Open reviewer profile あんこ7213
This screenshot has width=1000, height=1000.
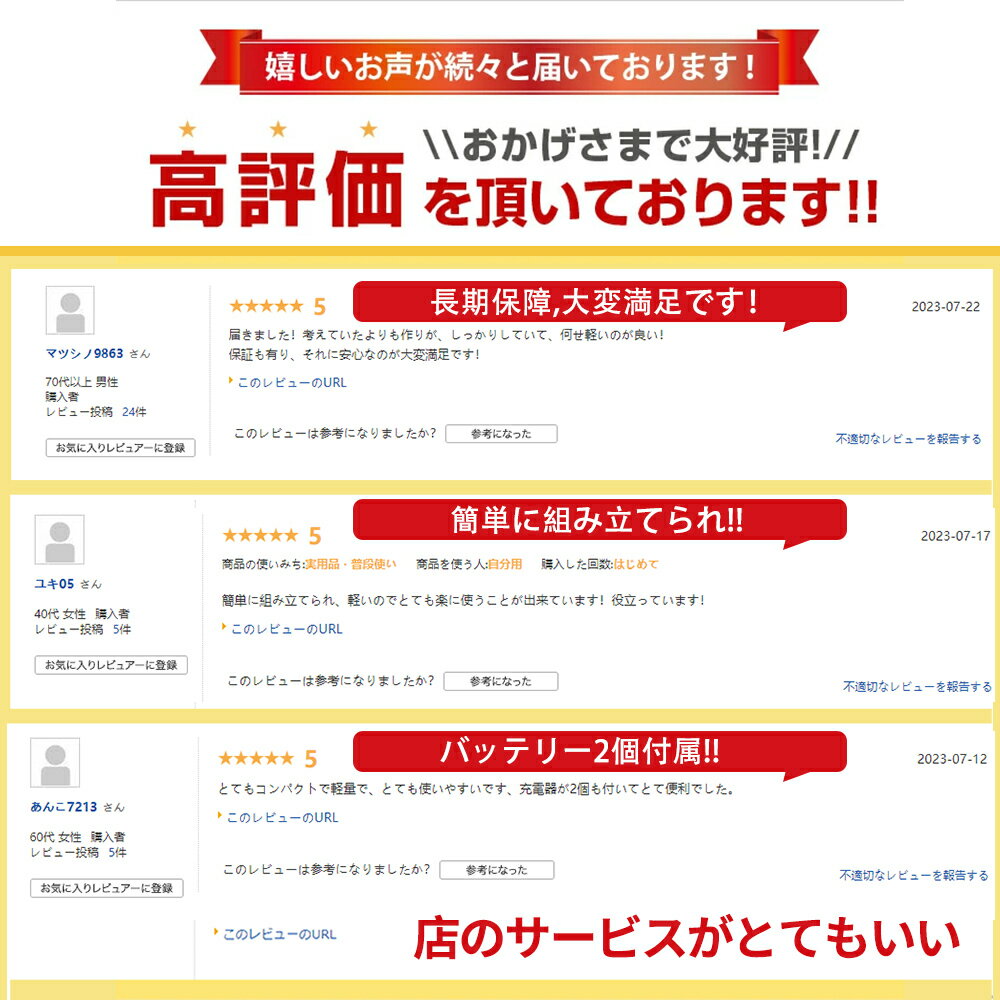point(64,807)
